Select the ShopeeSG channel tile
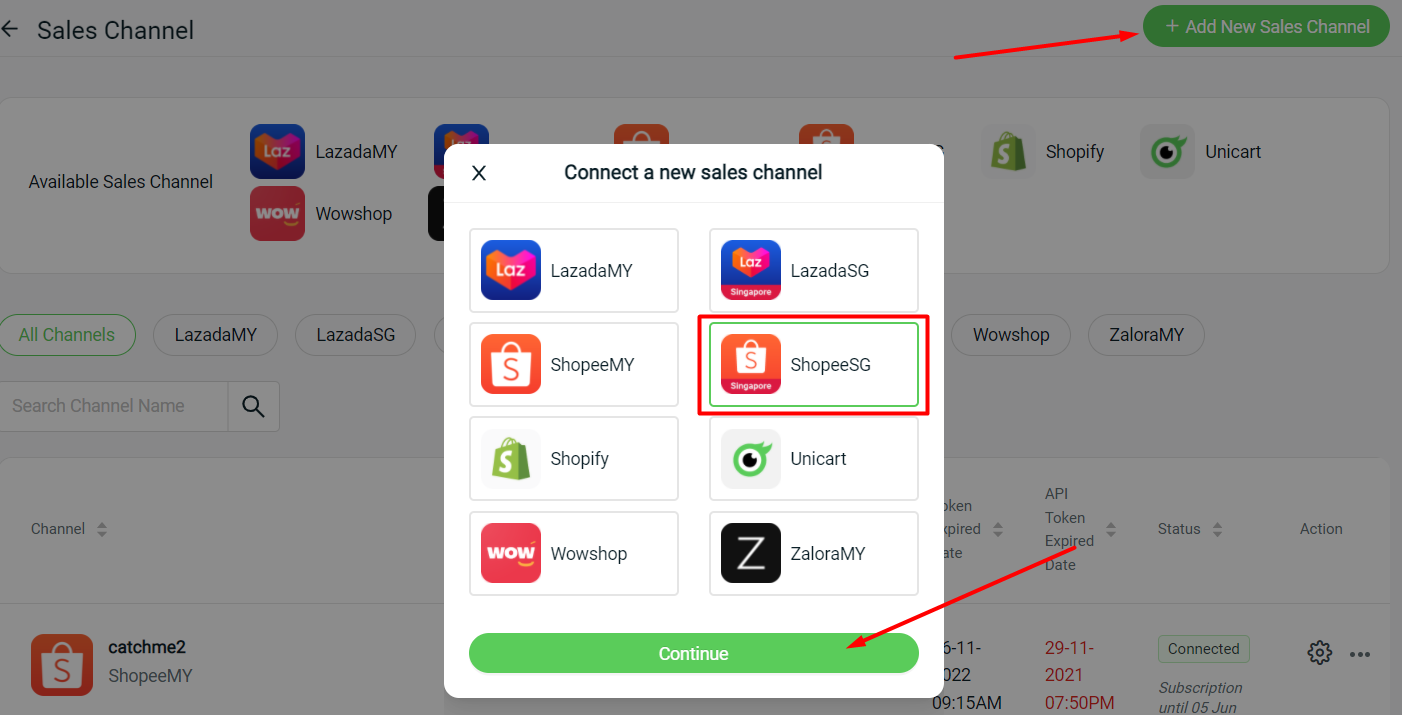This screenshot has width=1402, height=715. 814,365
